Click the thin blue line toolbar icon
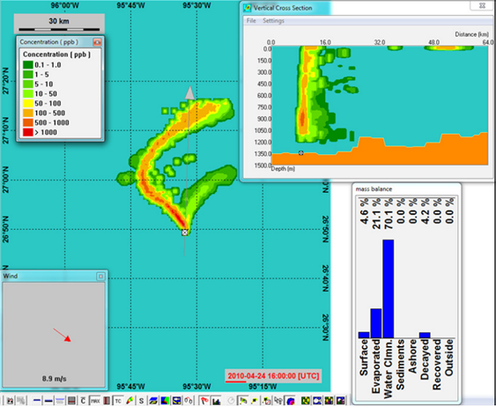 [37, 401]
